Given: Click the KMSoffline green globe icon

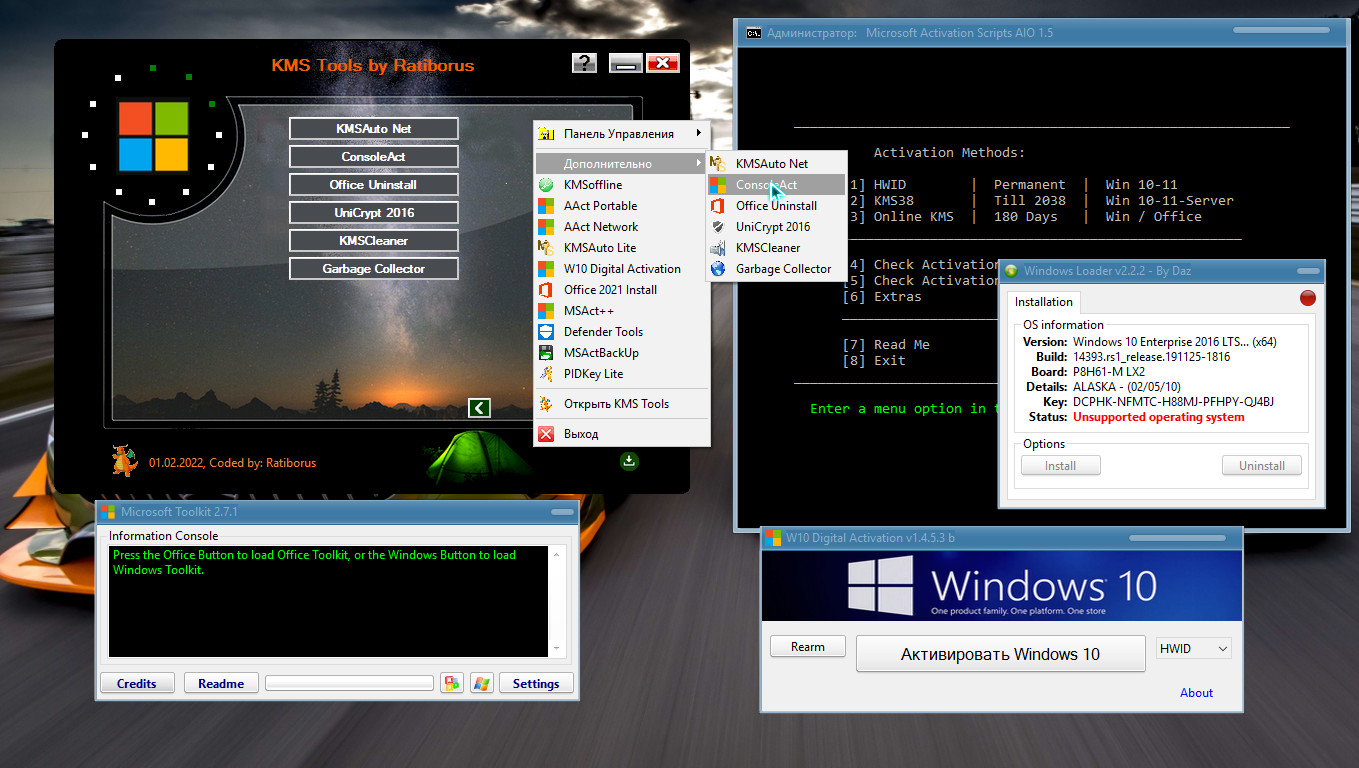Looking at the screenshot, I should pyautogui.click(x=546, y=185).
